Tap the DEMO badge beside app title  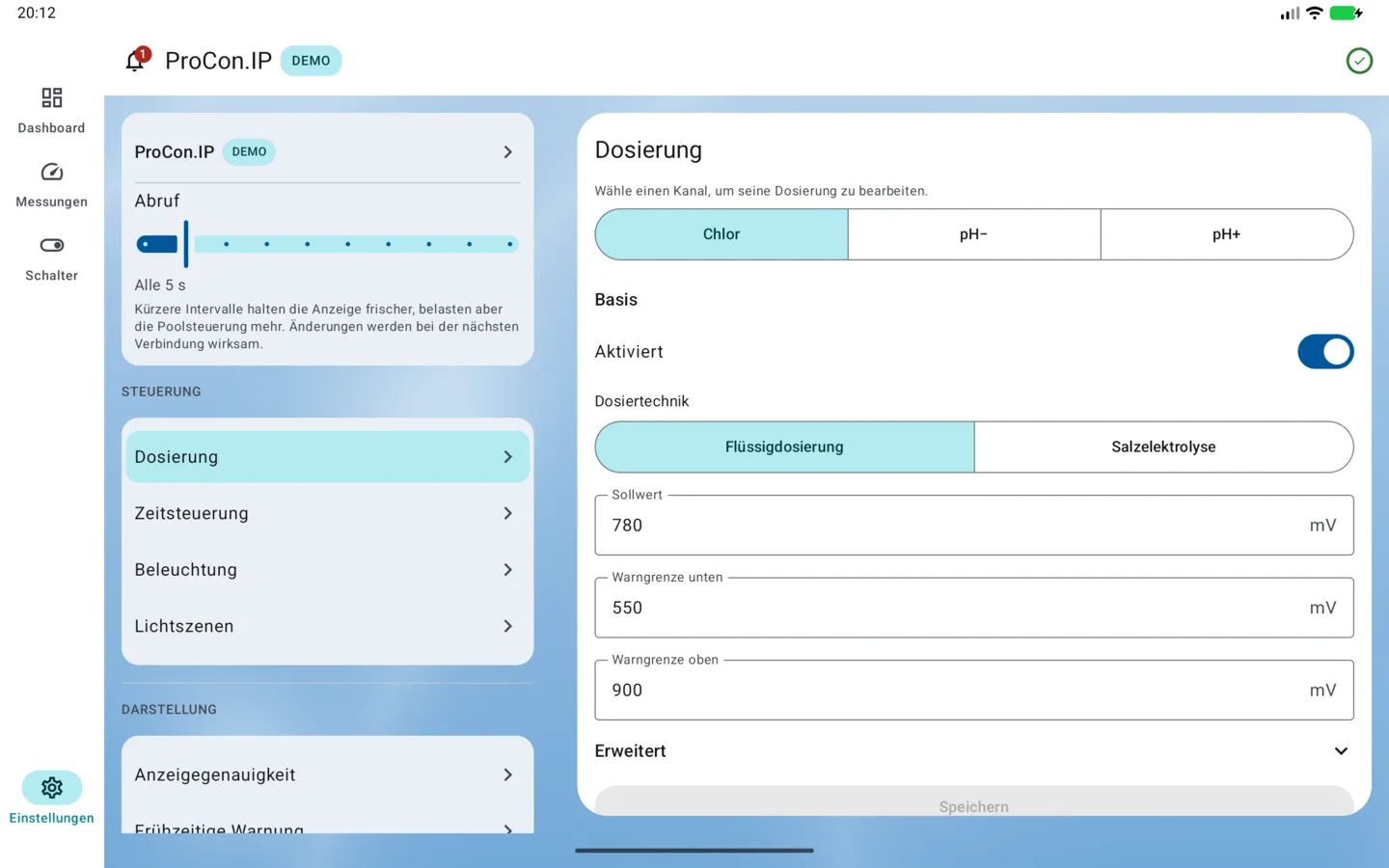point(311,61)
